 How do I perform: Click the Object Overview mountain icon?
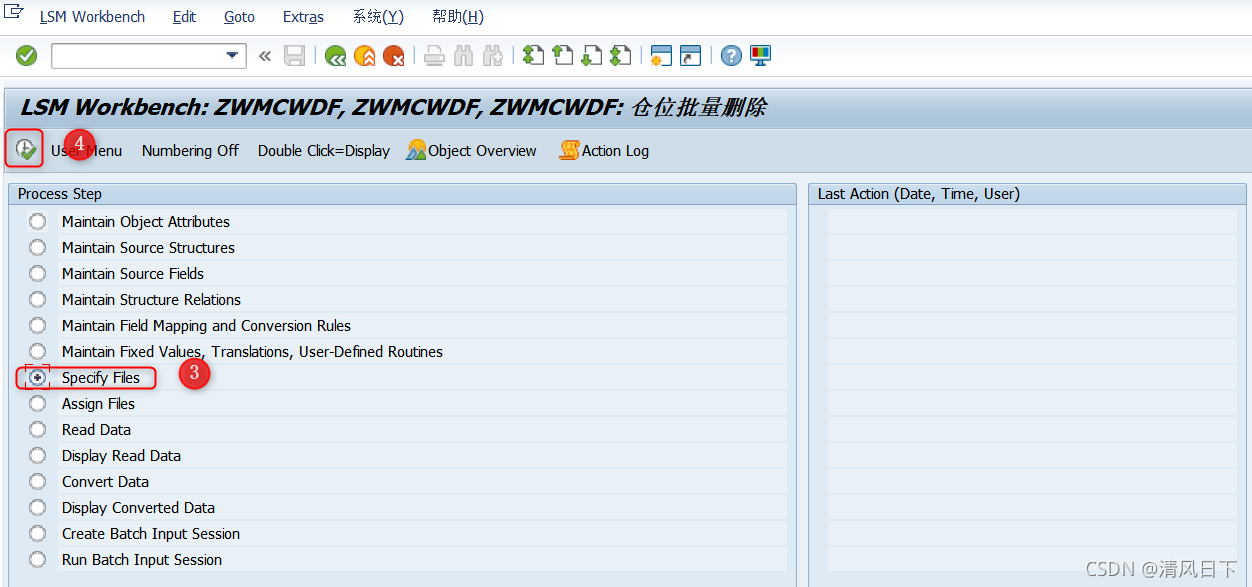(416, 150)
